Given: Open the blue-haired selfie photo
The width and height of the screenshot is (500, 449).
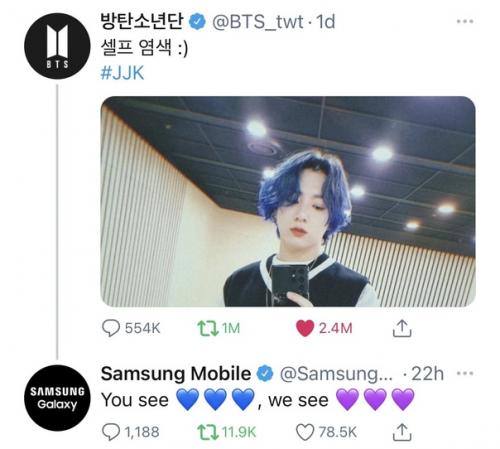Looking at the screenshot, I should [x=288, y=201].
